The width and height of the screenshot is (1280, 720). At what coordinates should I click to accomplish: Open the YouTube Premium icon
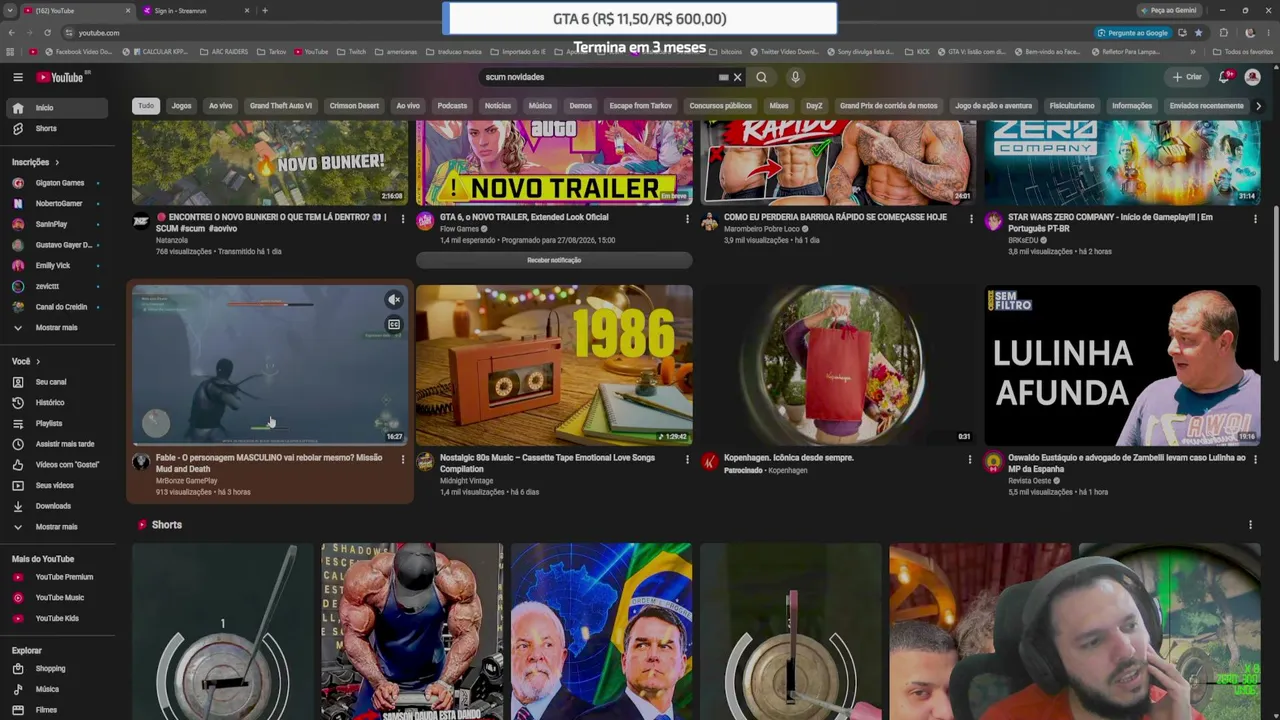[x=18, y=577]
